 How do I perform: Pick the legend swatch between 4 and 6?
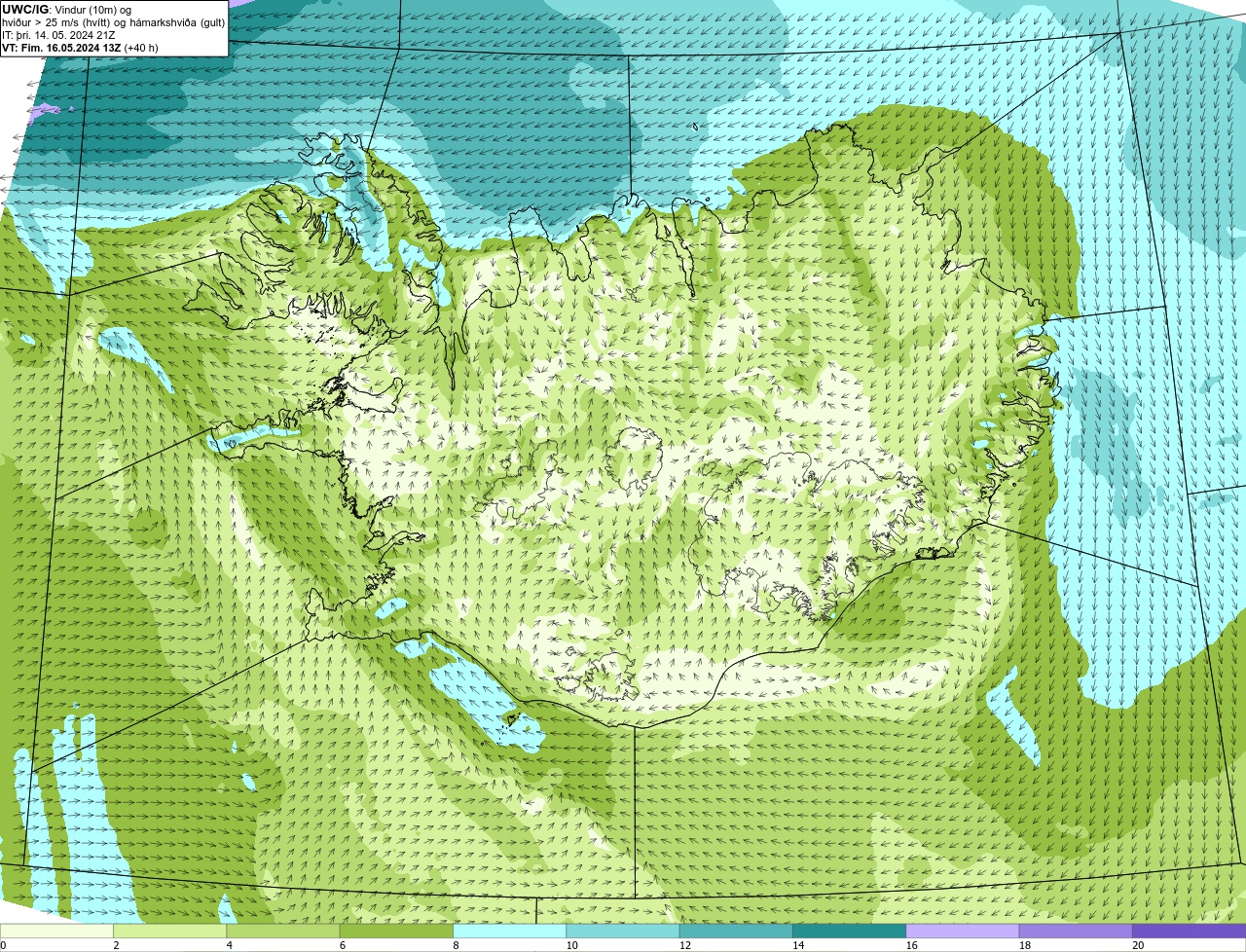point(283,932)
